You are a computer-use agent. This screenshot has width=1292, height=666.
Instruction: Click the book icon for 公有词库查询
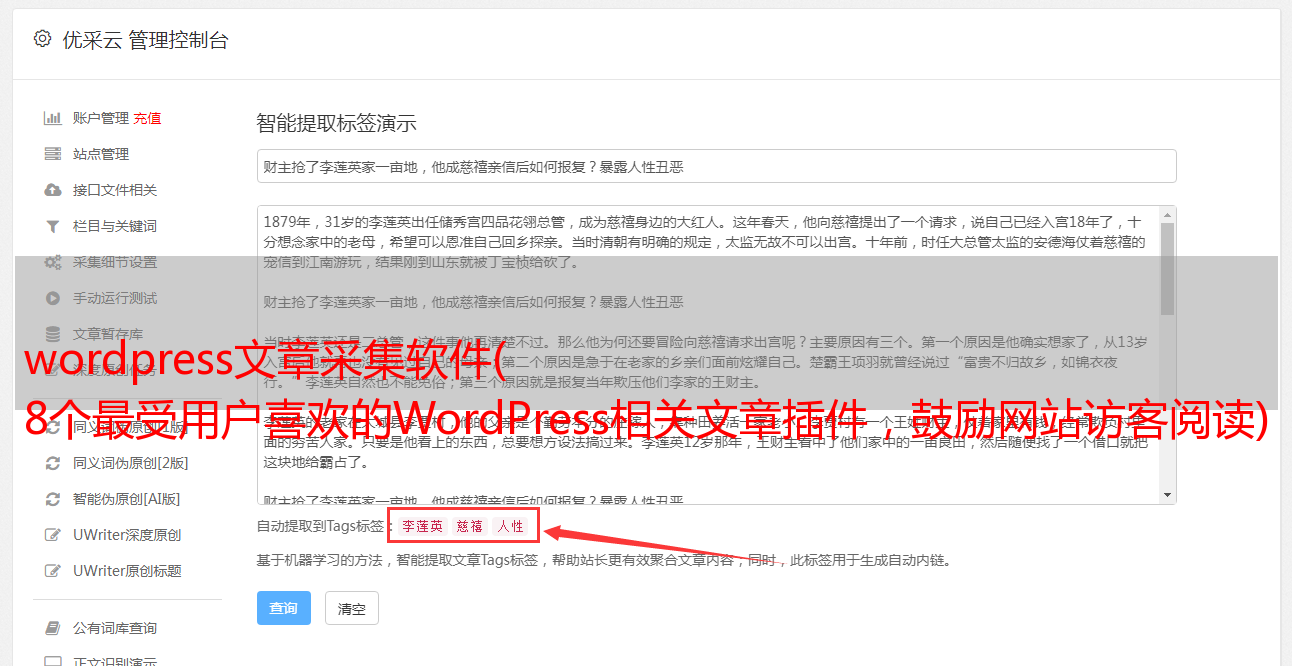coord(53,628)
